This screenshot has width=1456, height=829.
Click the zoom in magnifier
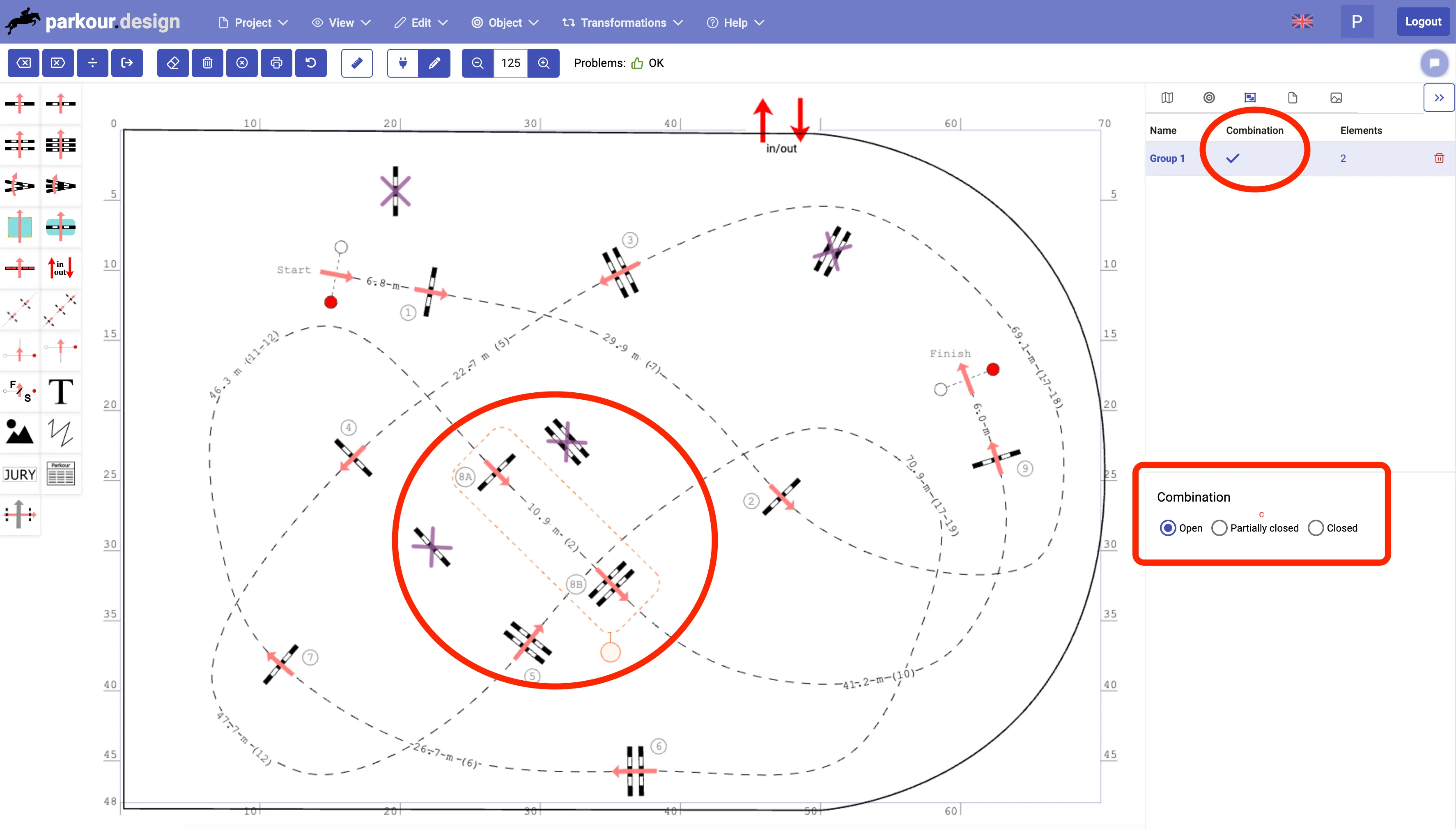543,62
